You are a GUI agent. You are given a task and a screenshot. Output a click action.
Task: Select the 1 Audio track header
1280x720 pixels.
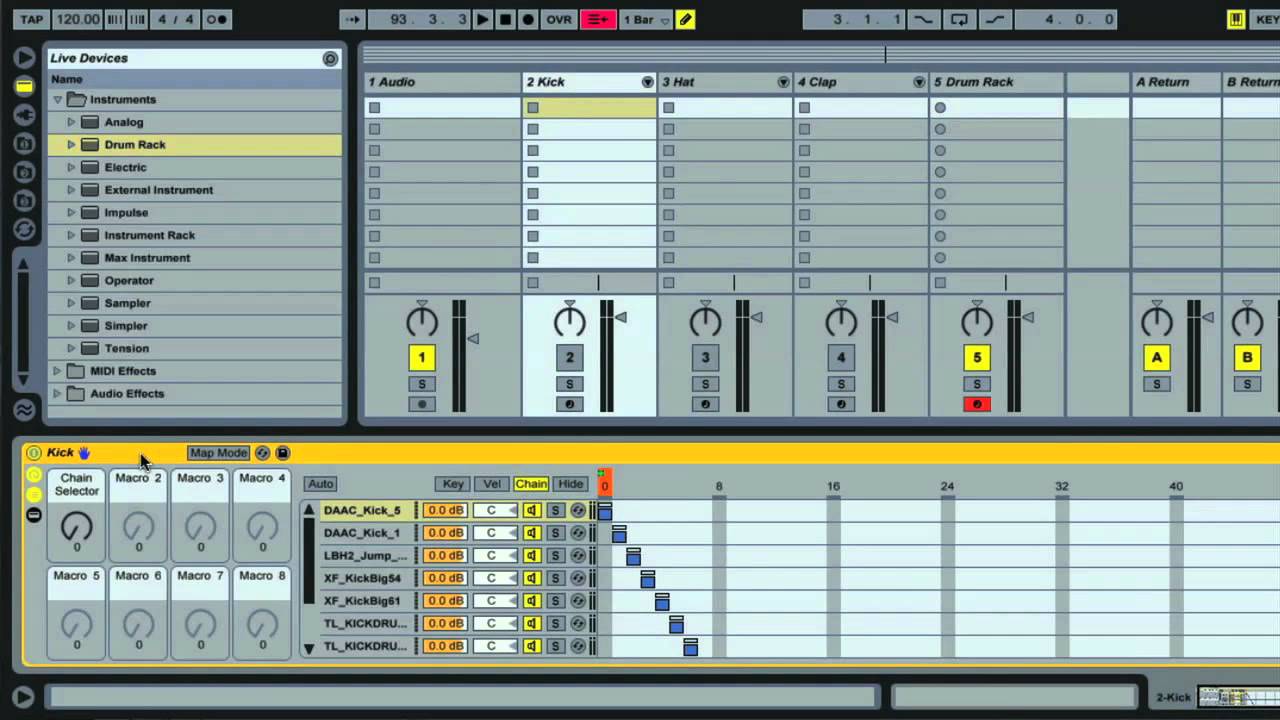click(x=442, y=82)
